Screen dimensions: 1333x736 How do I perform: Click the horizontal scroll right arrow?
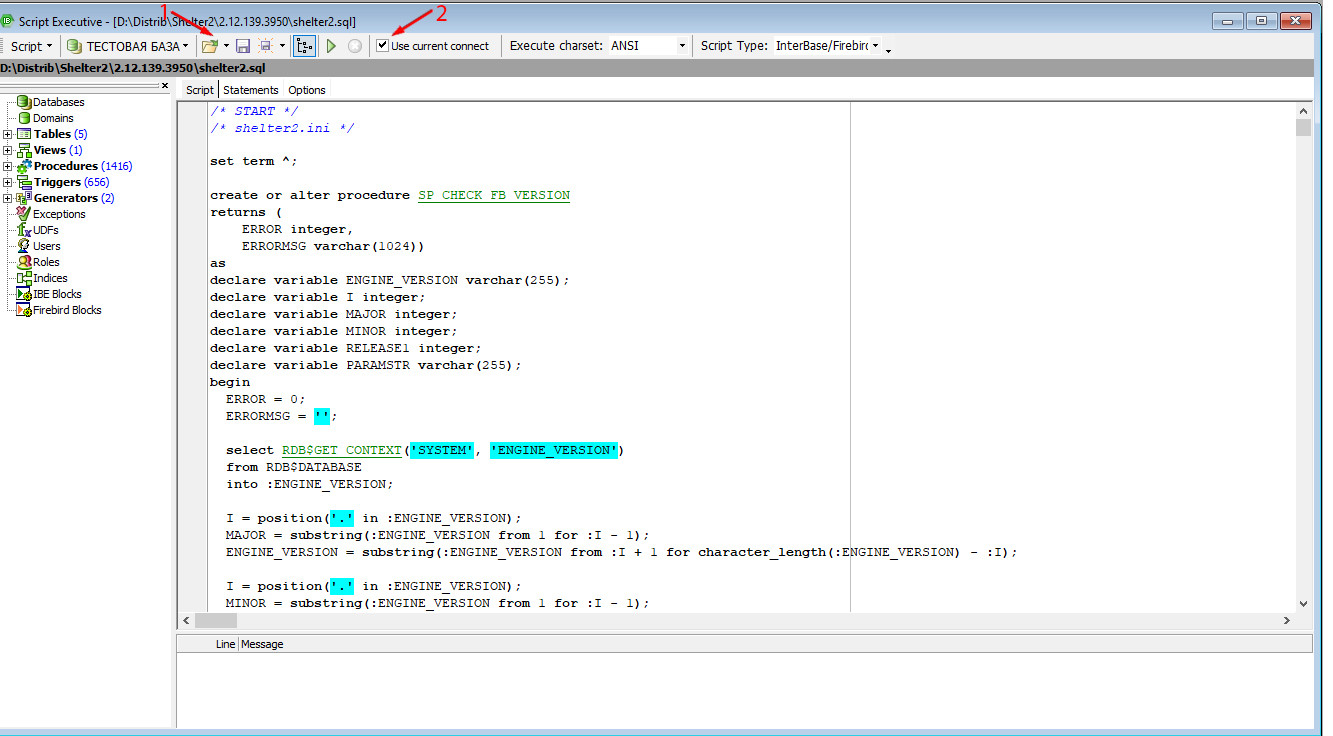1287,621
